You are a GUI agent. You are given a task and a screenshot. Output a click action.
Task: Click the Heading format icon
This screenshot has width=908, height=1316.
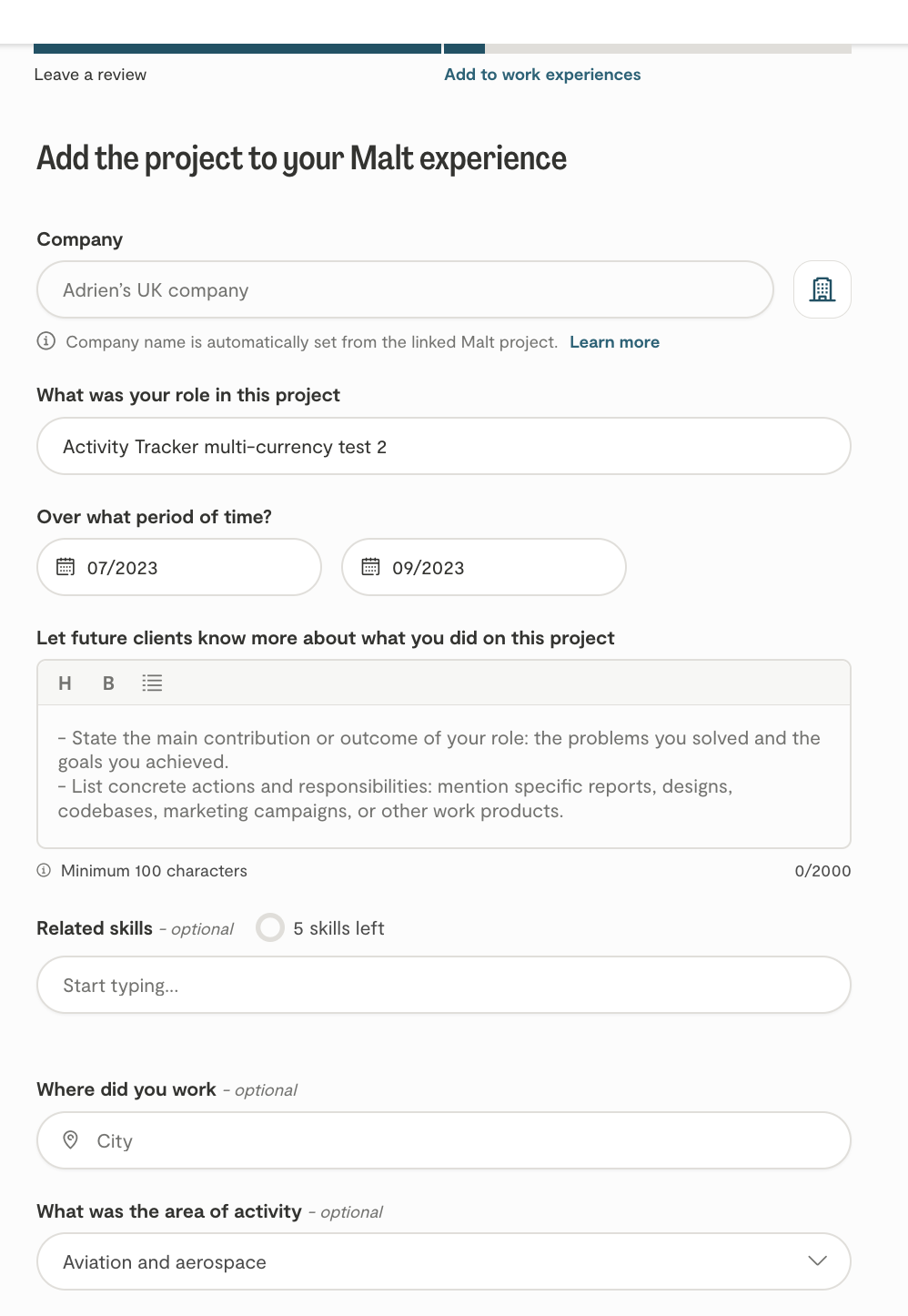[65, 683]
